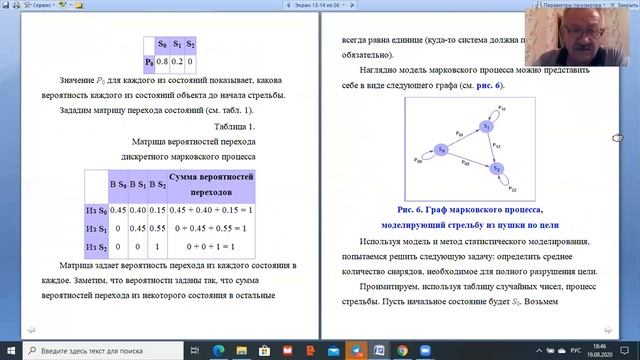Open the Параметры просмотра view options menu
Screen dimensions: 640x360
point(570,5)
